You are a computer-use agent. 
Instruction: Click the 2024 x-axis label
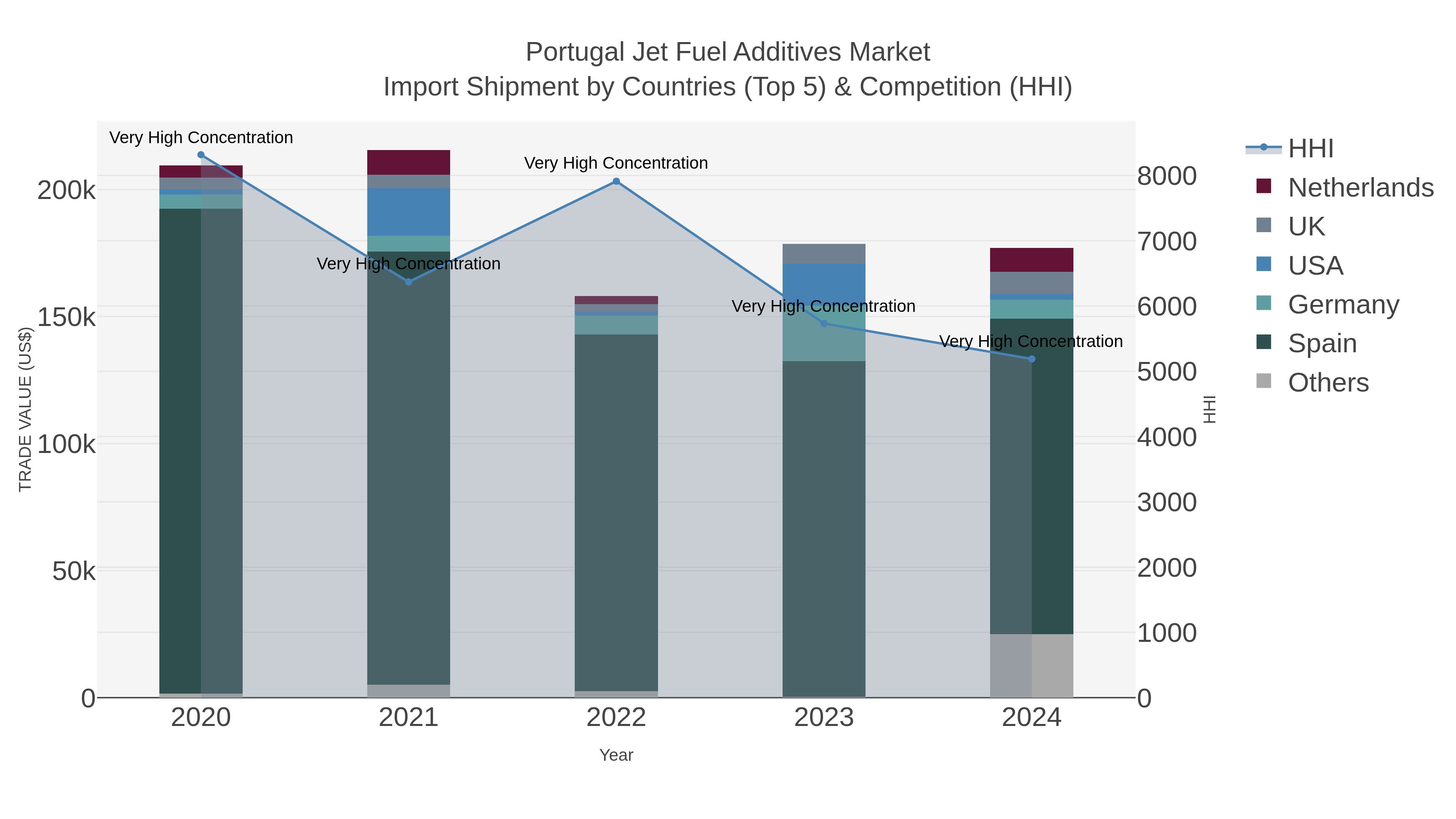click(1031, 718)
